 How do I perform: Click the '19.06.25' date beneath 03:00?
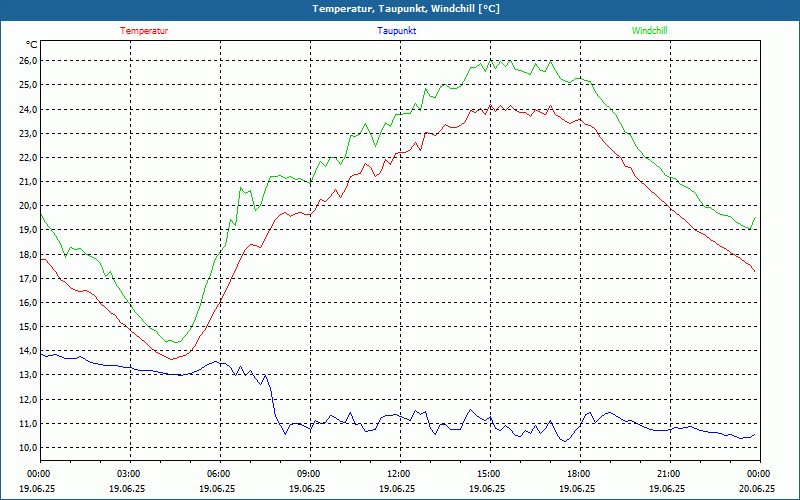pyautogui.click(x=128, y=488)
